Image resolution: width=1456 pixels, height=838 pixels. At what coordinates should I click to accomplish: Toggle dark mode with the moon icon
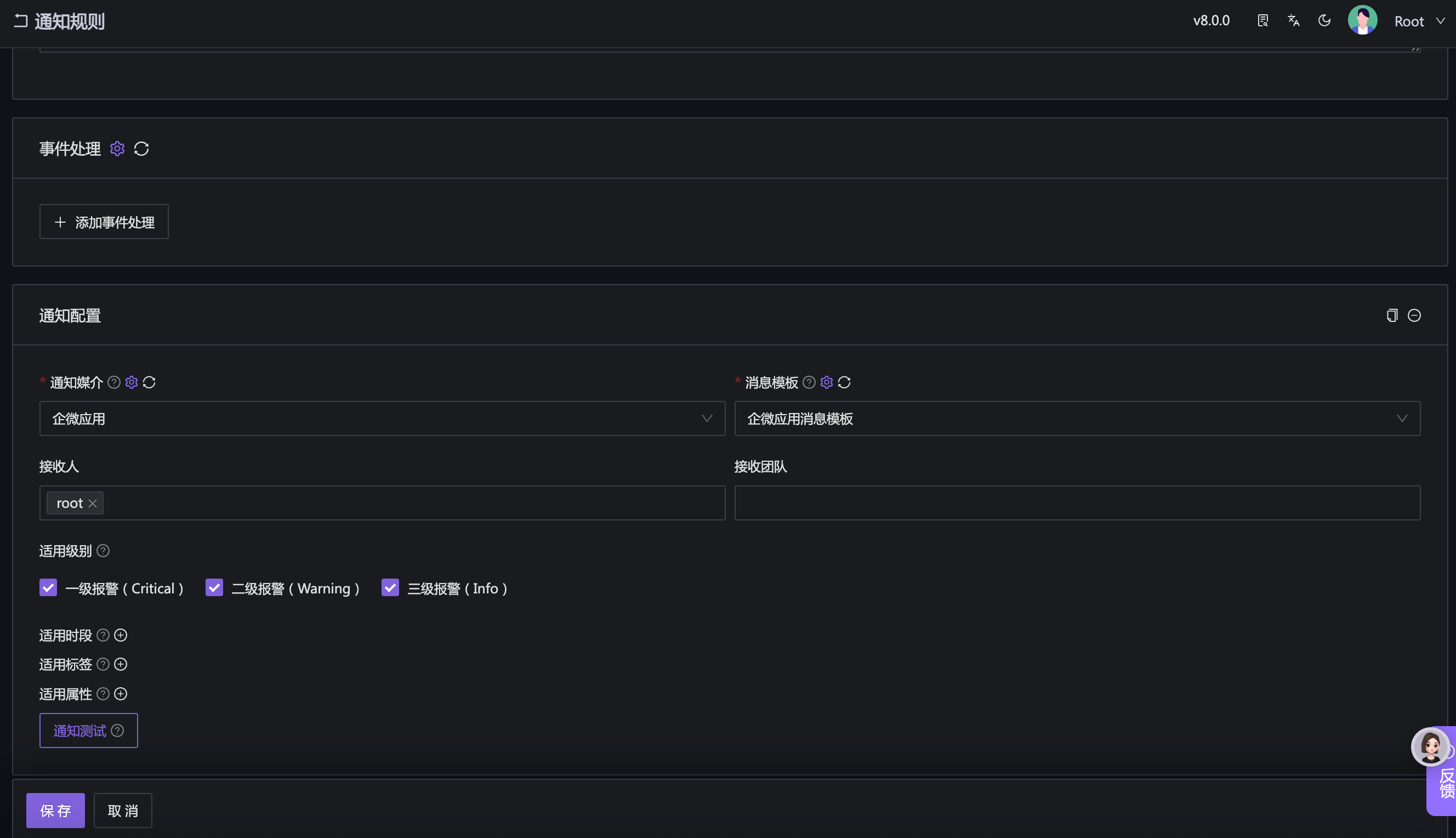click(x=1324, y=20)
